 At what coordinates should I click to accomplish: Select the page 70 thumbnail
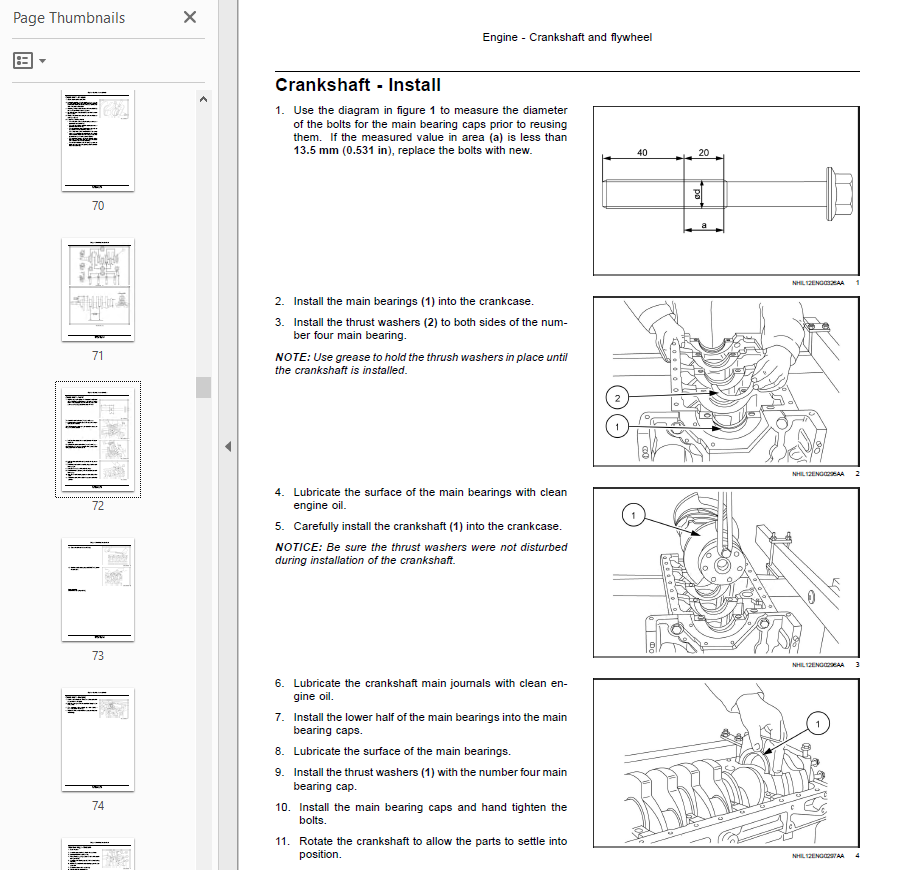click(98, 140)
